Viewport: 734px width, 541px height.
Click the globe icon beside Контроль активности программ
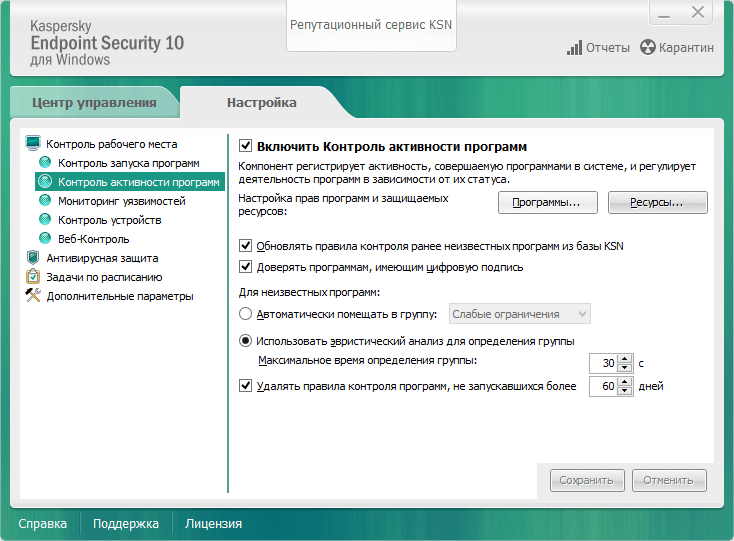pos(45,182)
